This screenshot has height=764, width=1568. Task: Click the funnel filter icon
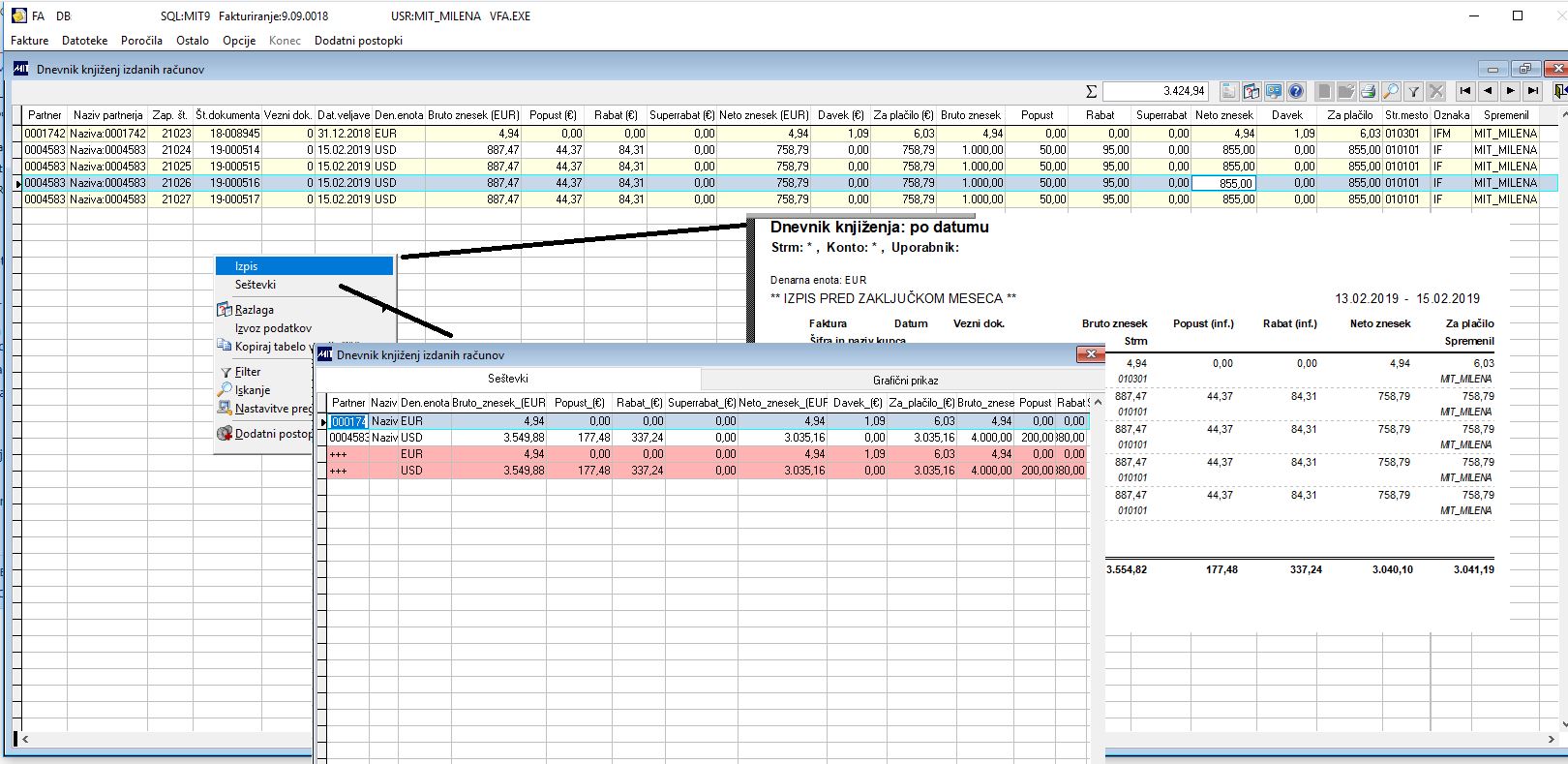click(1414, 91)
